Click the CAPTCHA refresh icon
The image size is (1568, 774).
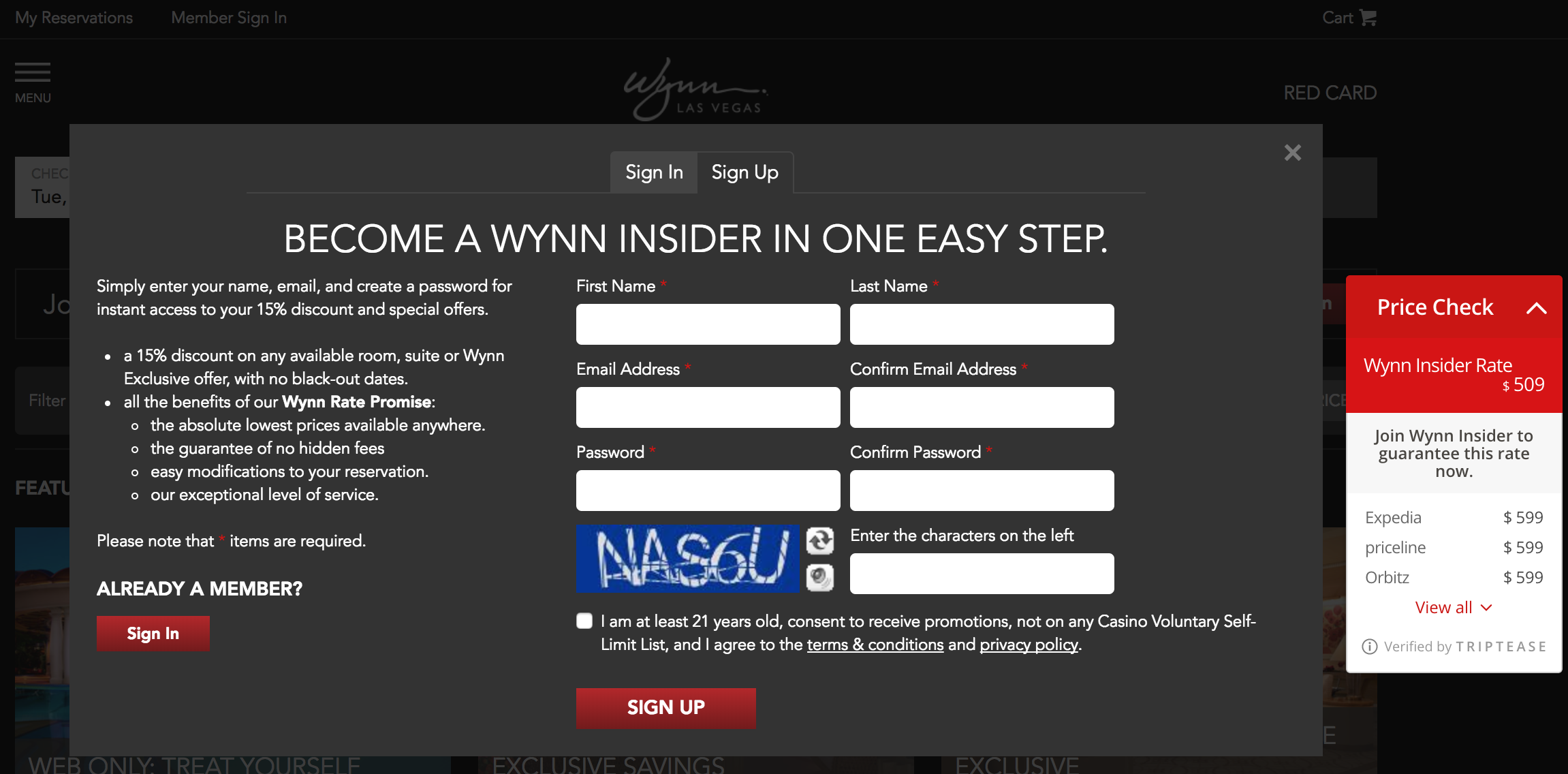[x=820, y=540]
